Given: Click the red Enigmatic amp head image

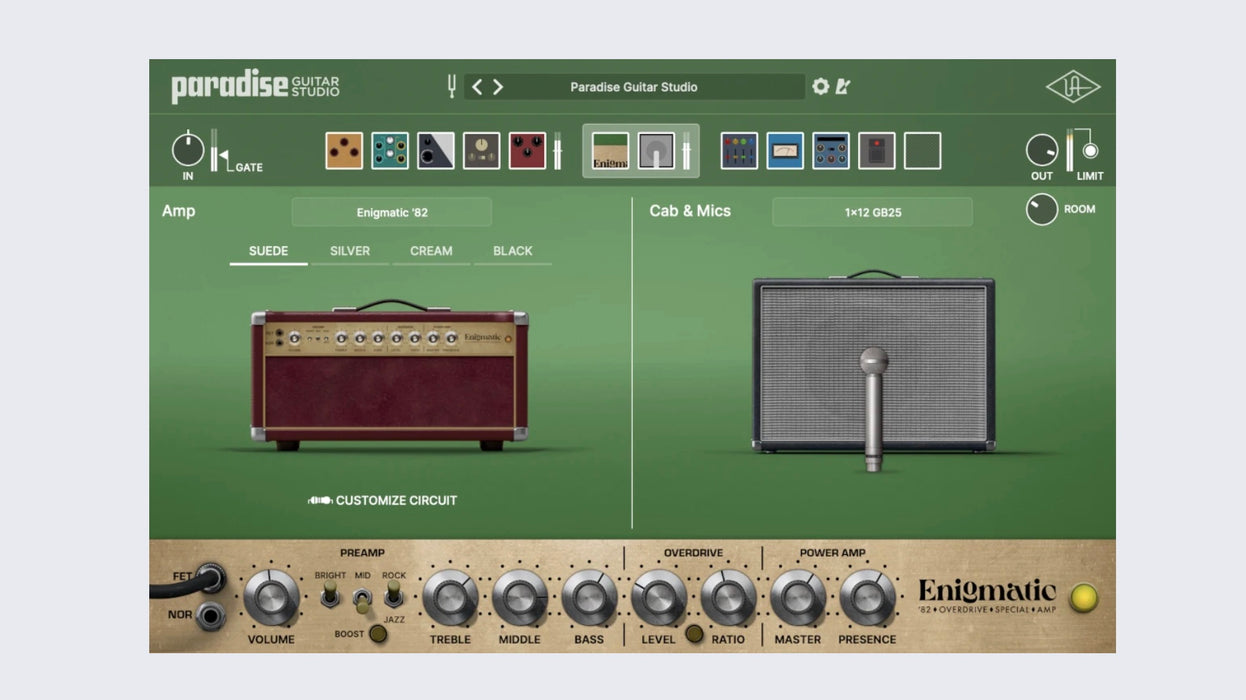Looking at the screenshot, I should point(389,375).
